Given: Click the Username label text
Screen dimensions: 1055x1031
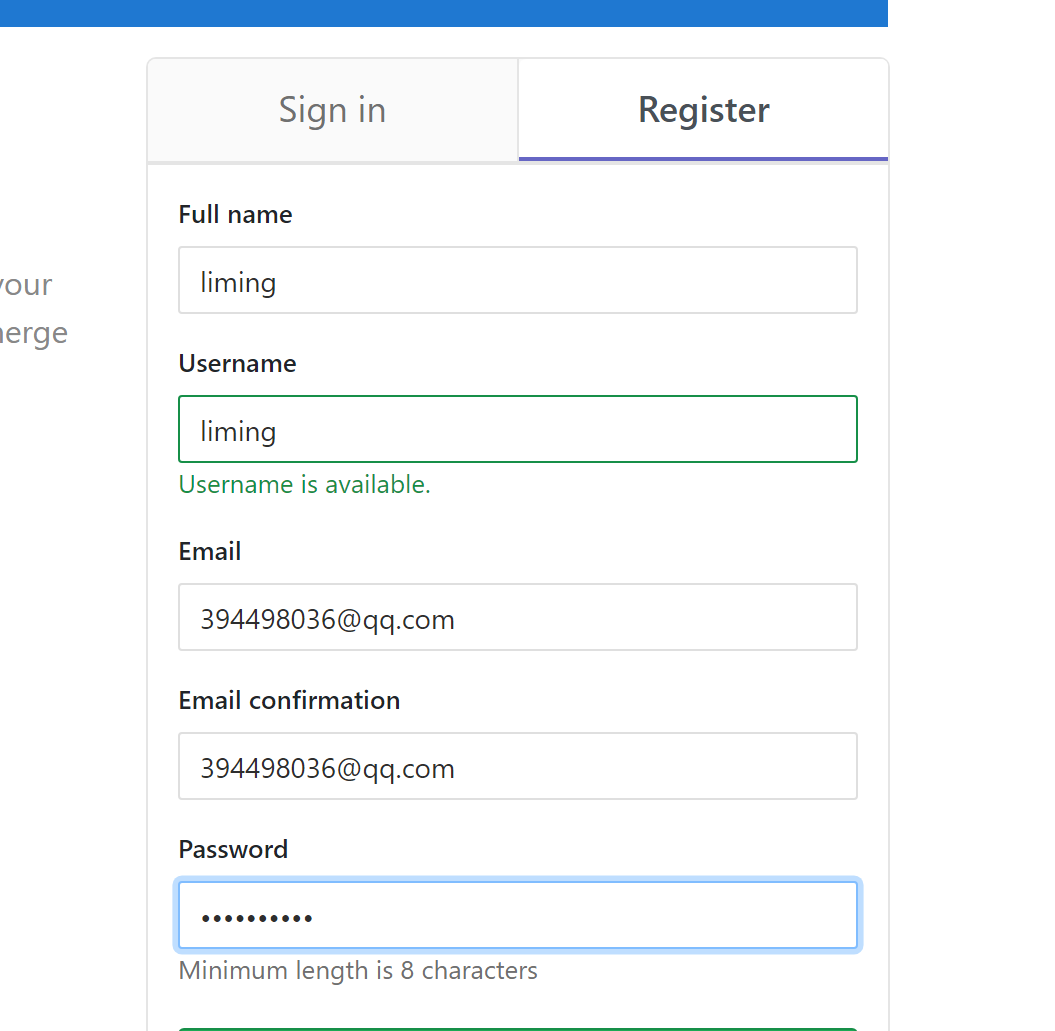Looking at the screenshot, I should [x=237, y=363].
